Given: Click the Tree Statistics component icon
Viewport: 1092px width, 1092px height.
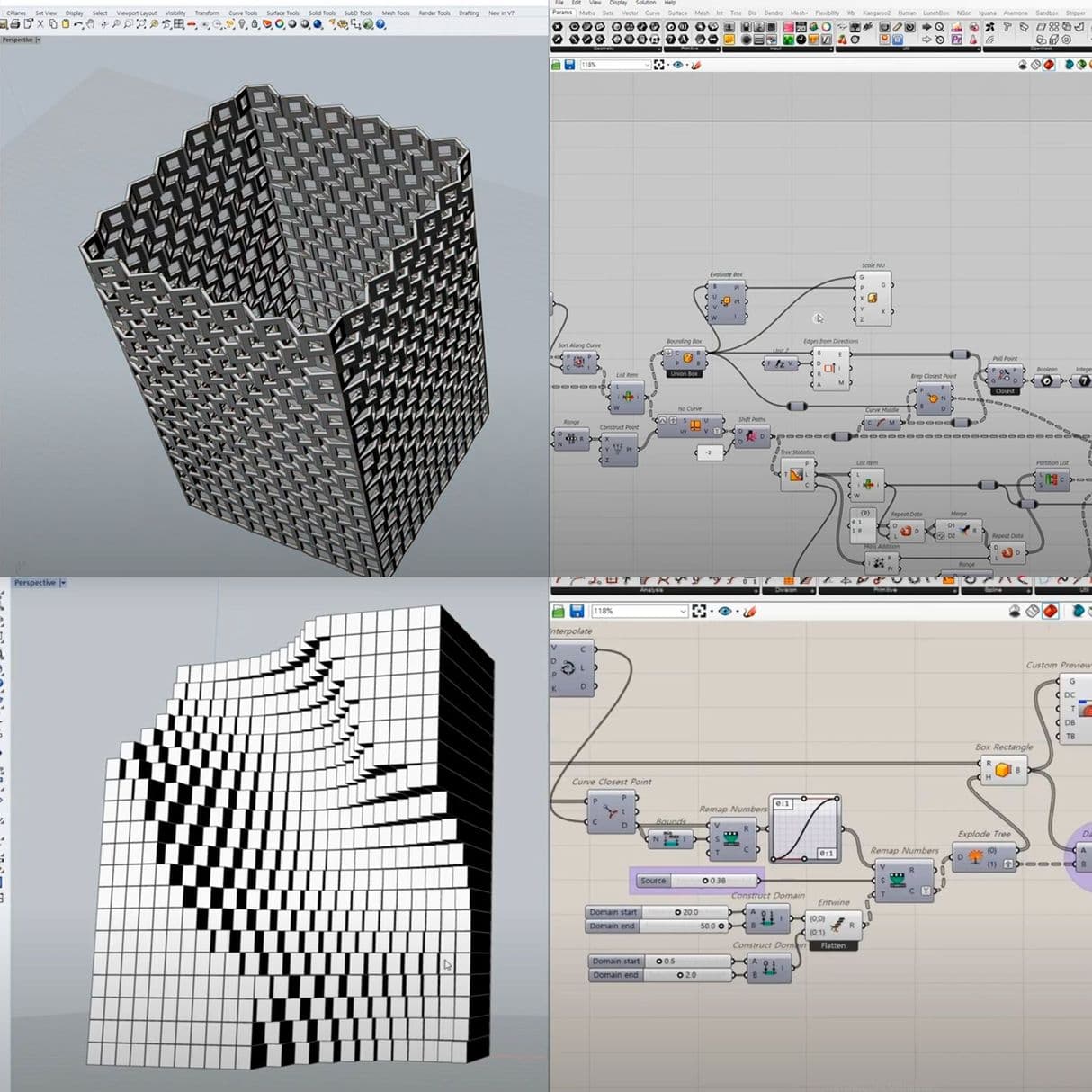Looking at the screenshot, I should click(x=796, y=474).
